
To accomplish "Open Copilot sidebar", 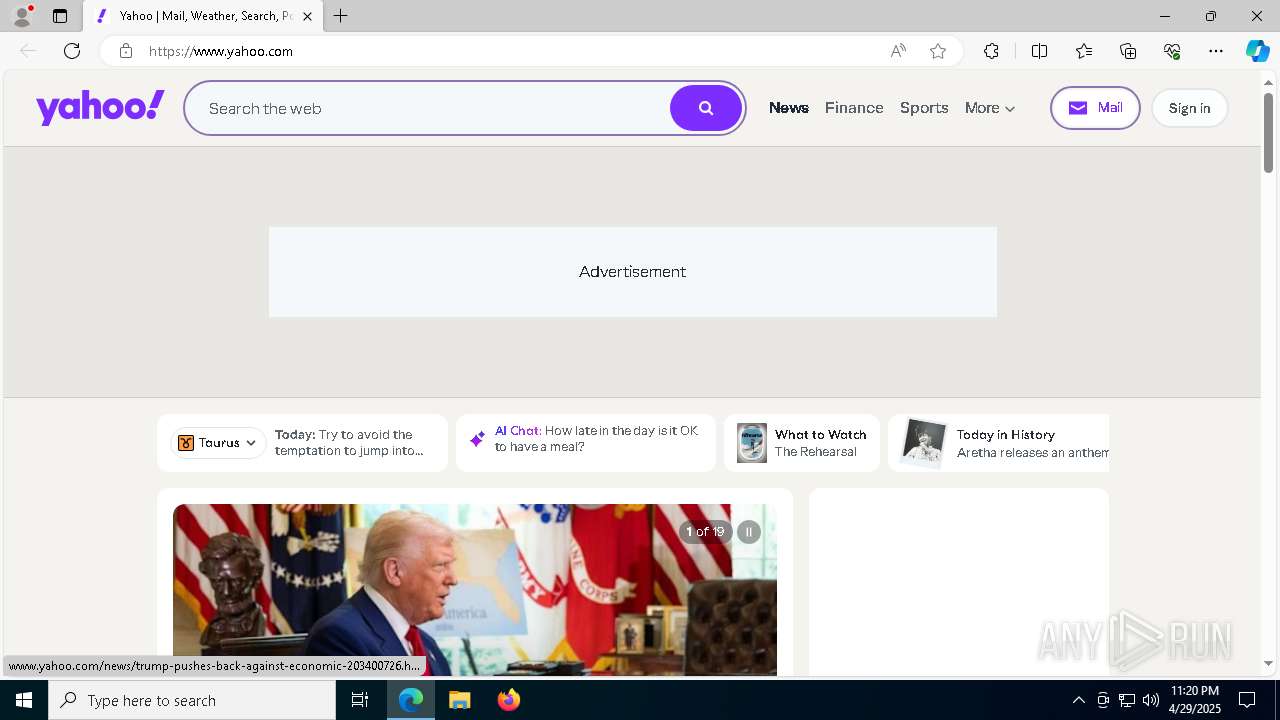I will pos(1257,51).
